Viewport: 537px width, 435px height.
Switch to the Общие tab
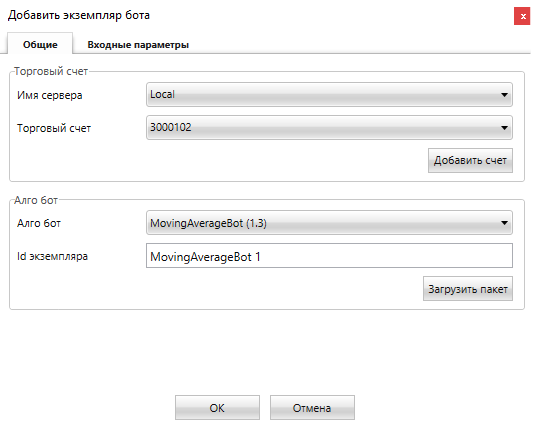[x=40, y=44]
